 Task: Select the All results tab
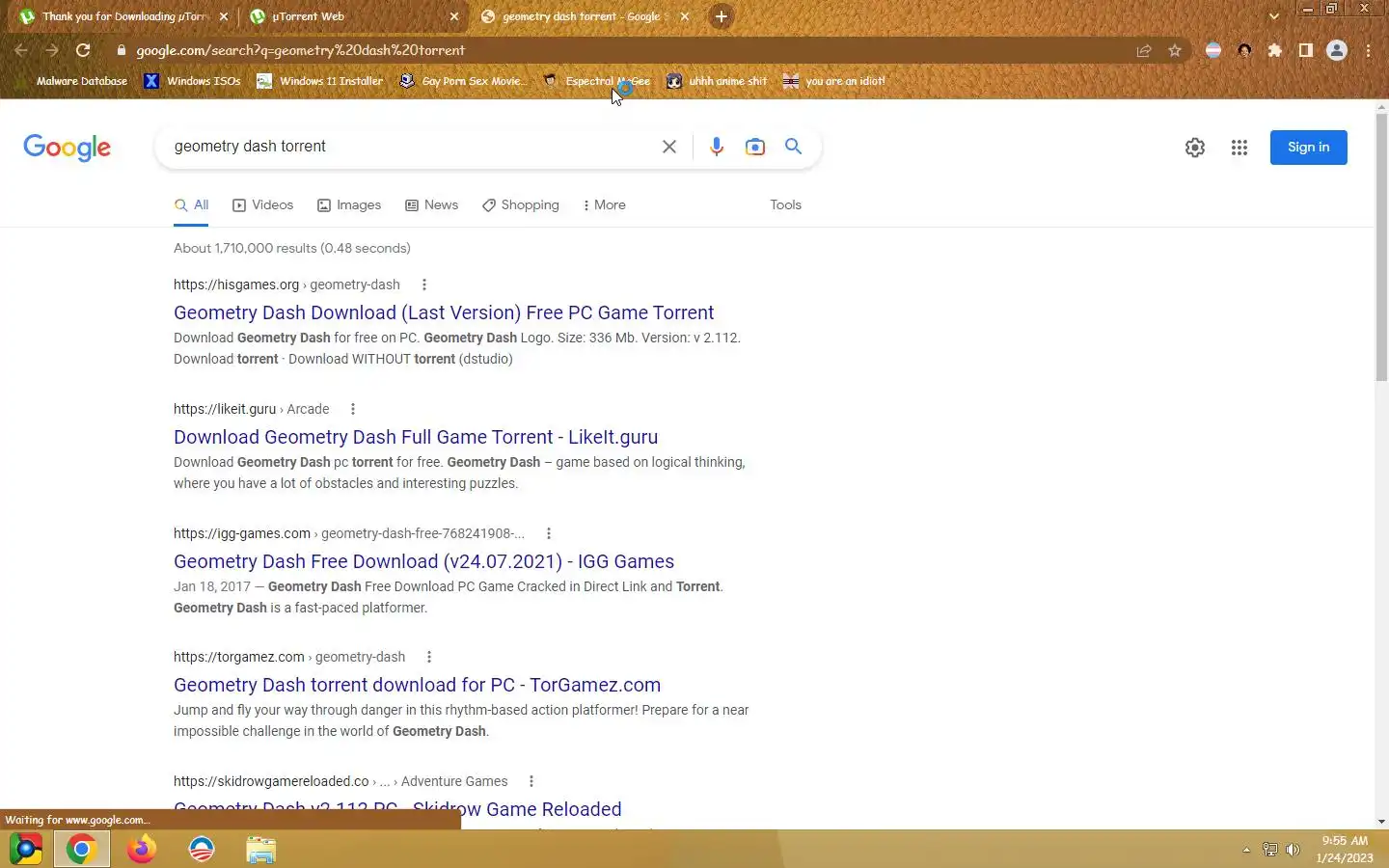pyautogui.click(x=191, y=205)
